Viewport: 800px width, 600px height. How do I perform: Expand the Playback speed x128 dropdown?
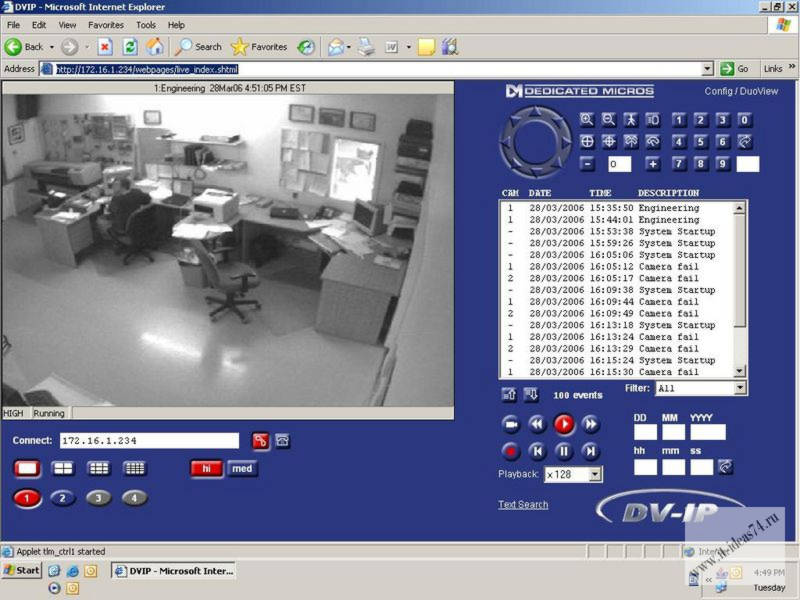[595, 474]
